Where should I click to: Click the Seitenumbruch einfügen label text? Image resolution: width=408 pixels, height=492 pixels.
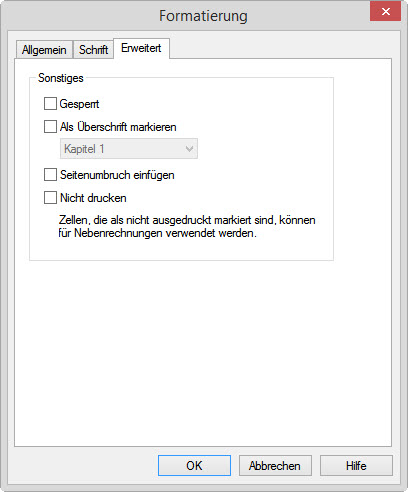pyautogui.click(x=117, y=175)
